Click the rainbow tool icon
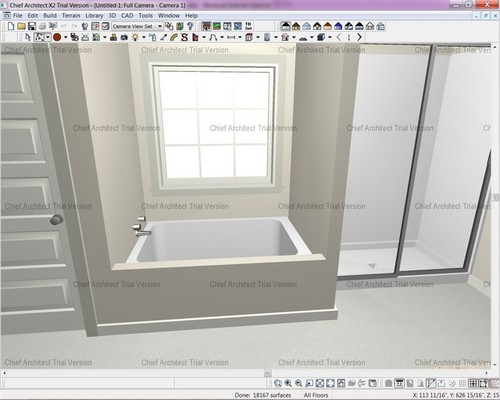The image size is (500, 400). point(174,37)
